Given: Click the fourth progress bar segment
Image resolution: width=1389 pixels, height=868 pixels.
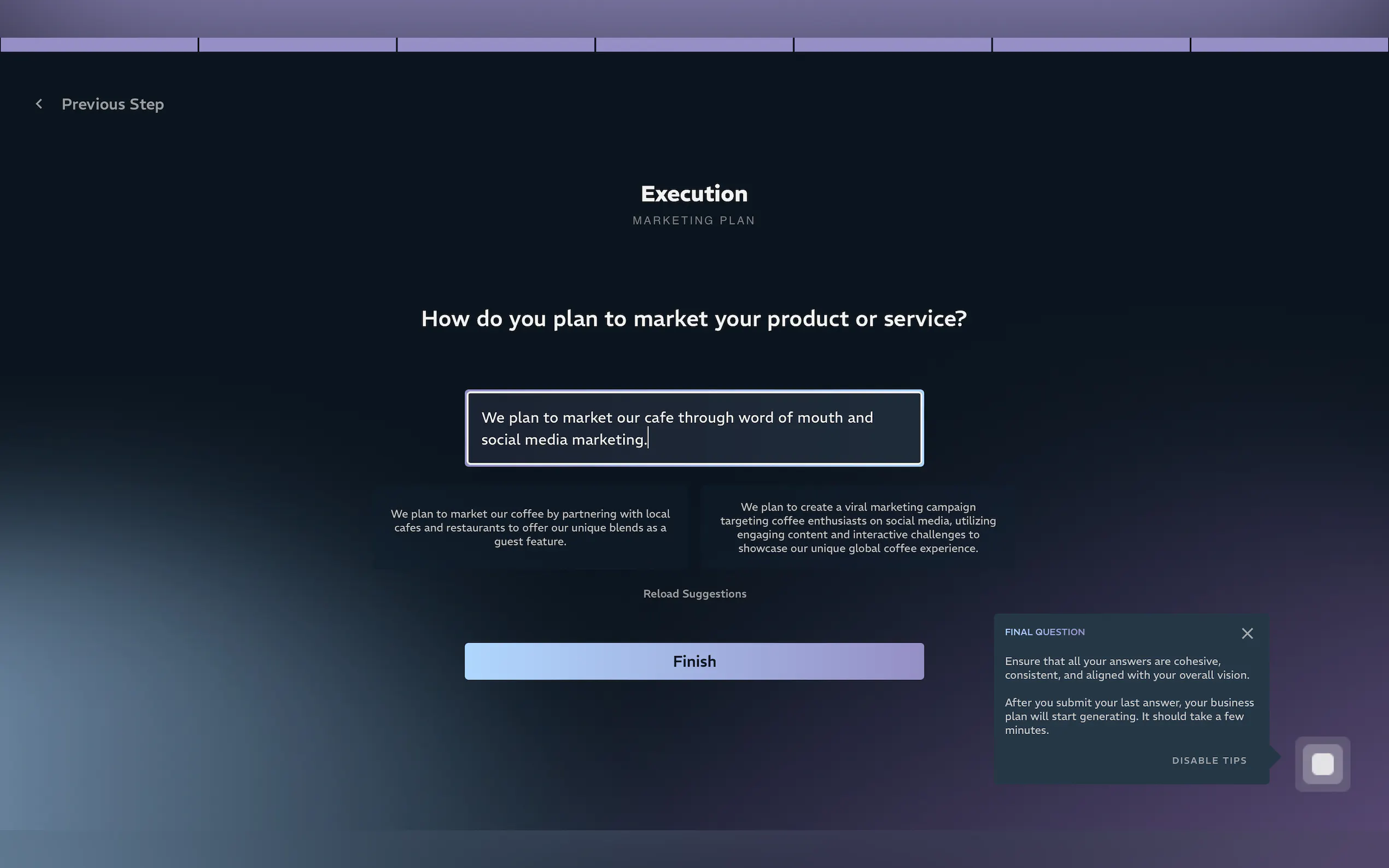Looking at the screenshot, I should (693, 44).
